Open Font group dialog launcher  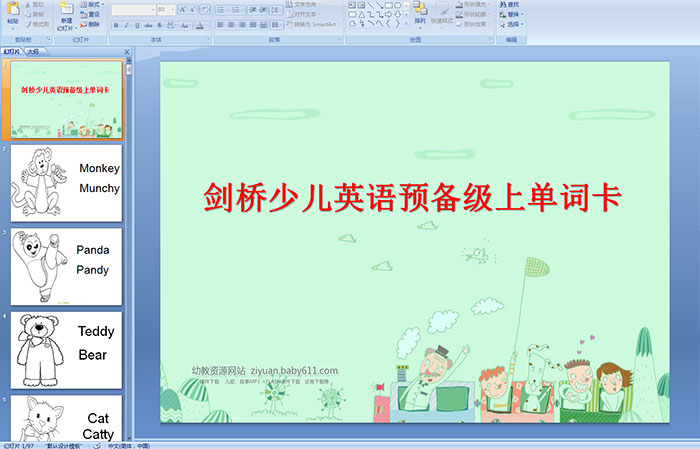(208, 39)
